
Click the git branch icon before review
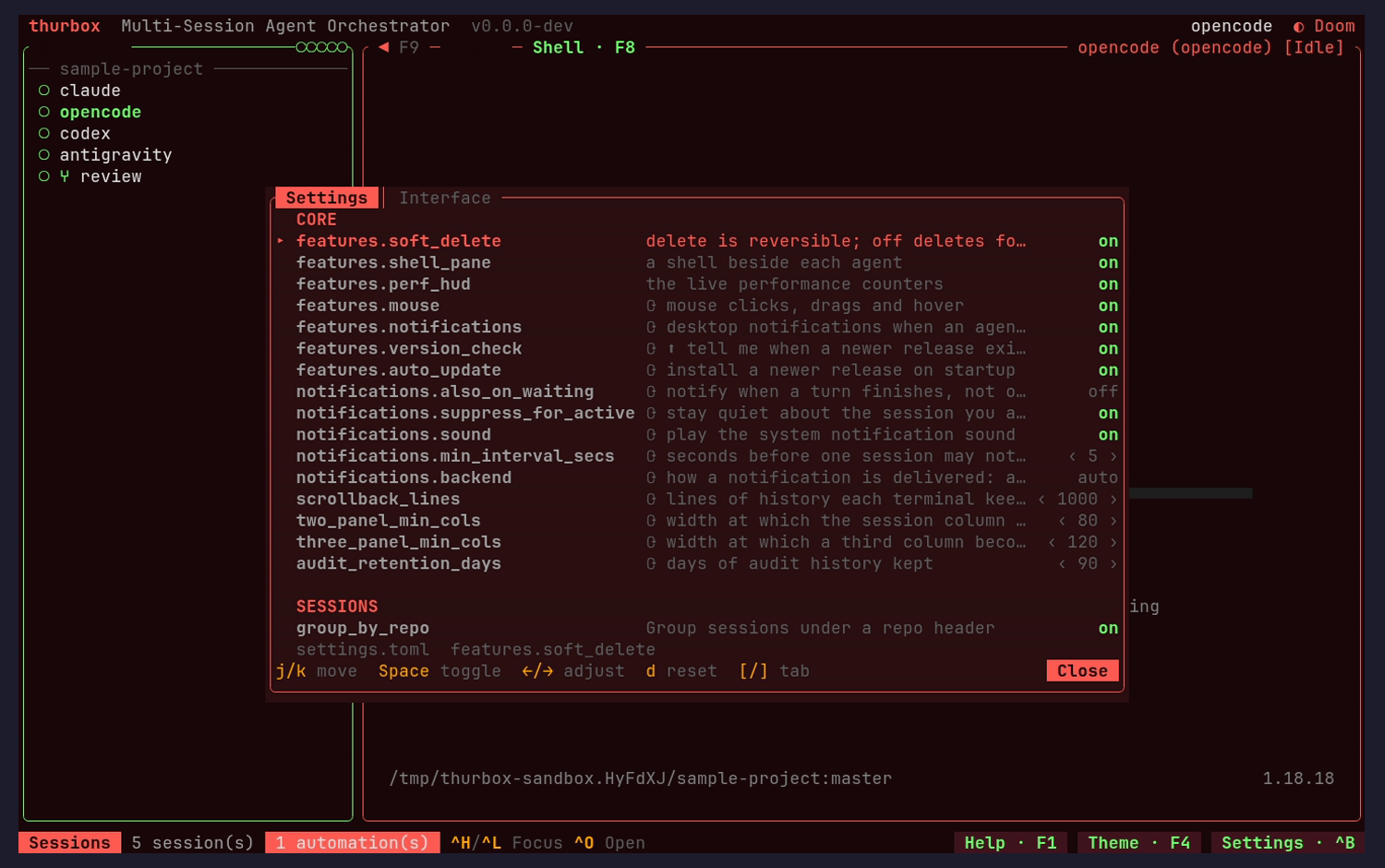coord(65,176)
